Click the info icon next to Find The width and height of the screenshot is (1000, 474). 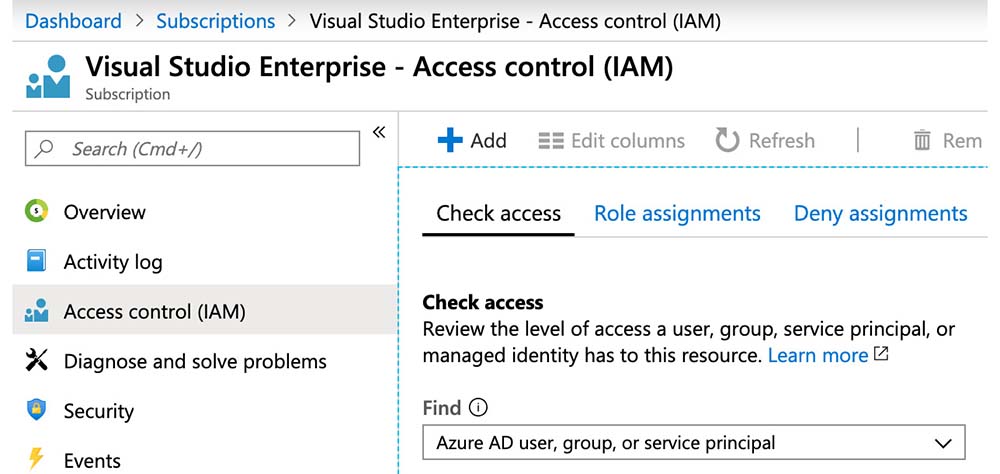(478, 408)
